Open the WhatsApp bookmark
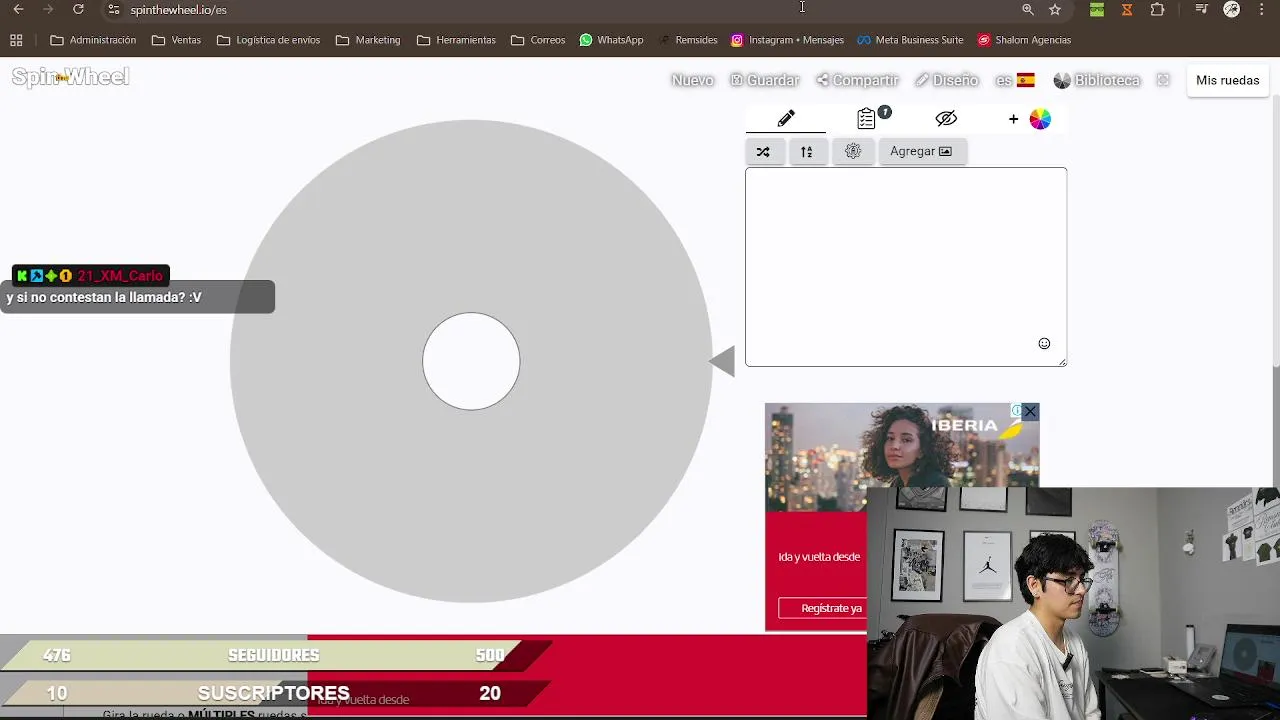The height and width of the screenshot is (720, 1280). click(x=611, y=40)
